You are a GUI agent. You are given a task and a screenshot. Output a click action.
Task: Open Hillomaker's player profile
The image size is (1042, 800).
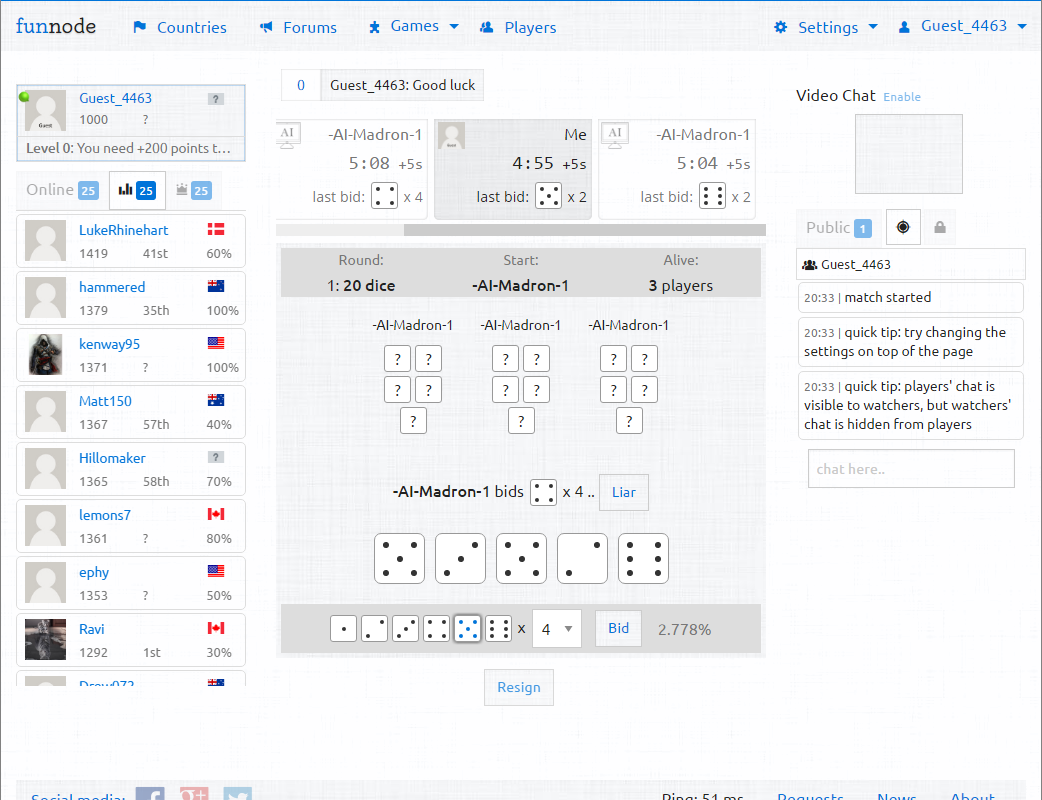tap(112, 458)
